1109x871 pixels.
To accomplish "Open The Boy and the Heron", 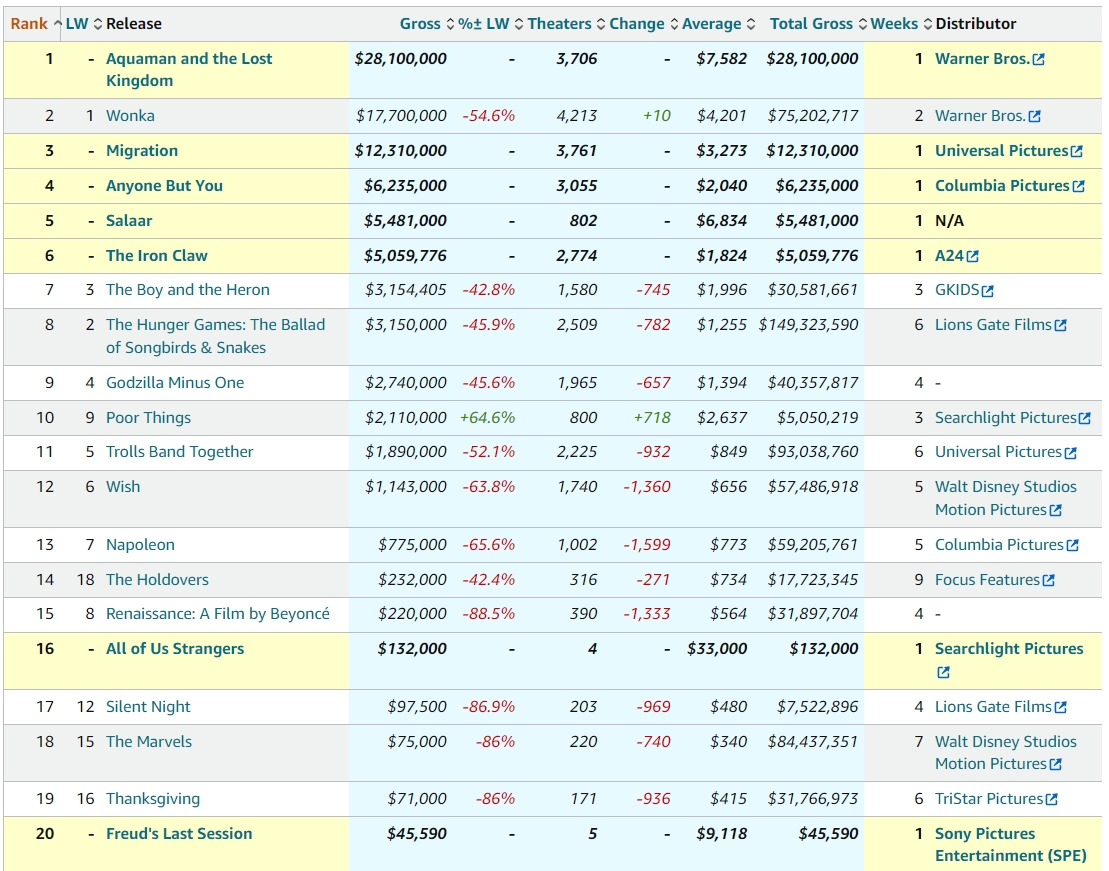I will [187, 290].
